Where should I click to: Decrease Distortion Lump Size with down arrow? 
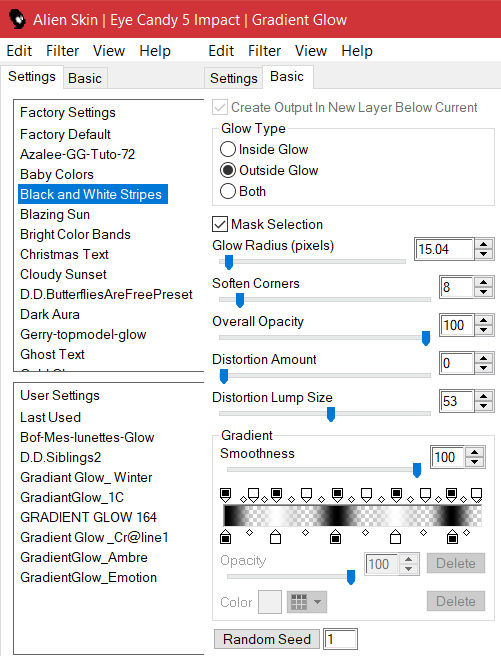483,406
